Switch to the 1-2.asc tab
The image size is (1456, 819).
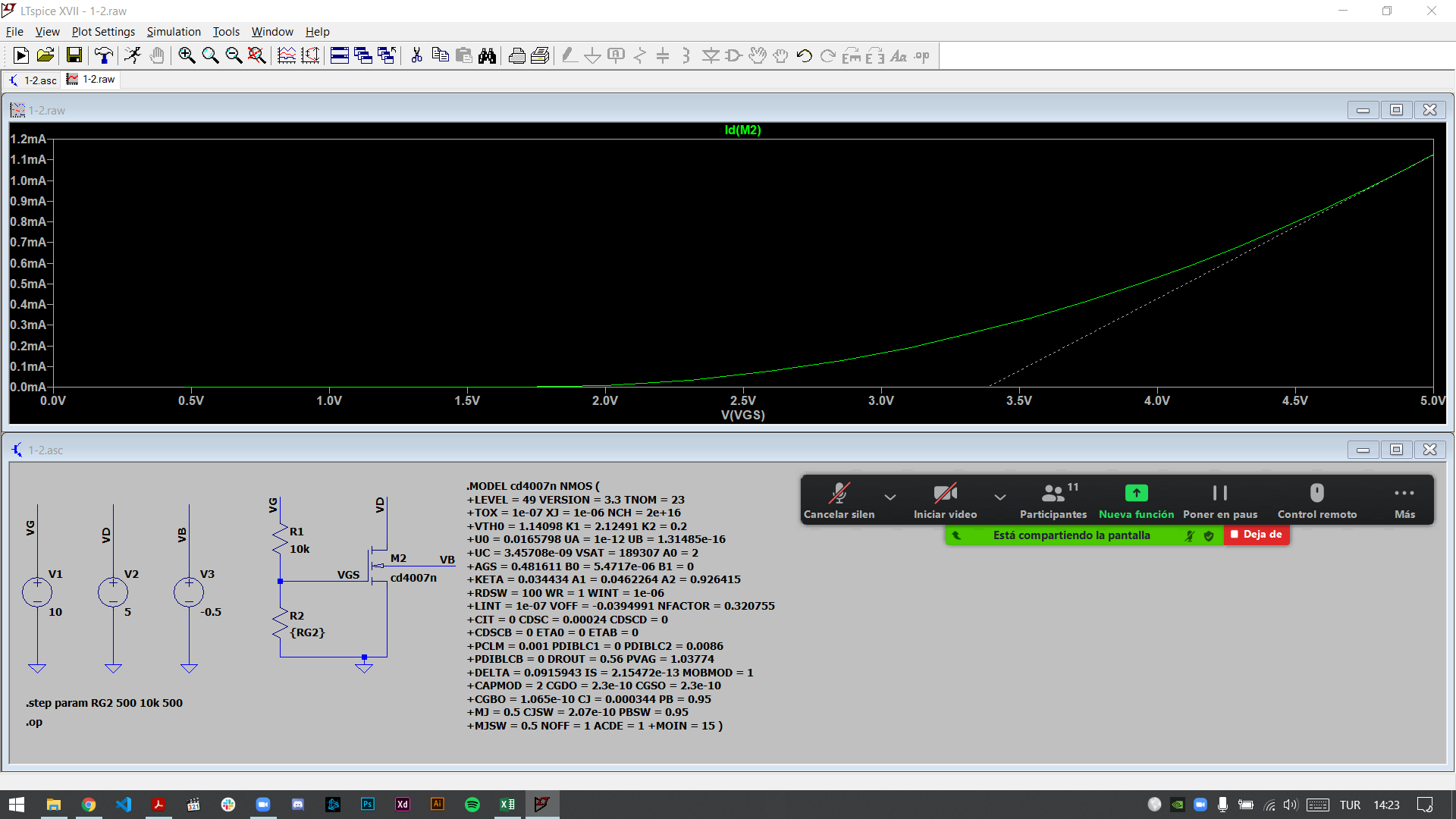coord(34,80)
